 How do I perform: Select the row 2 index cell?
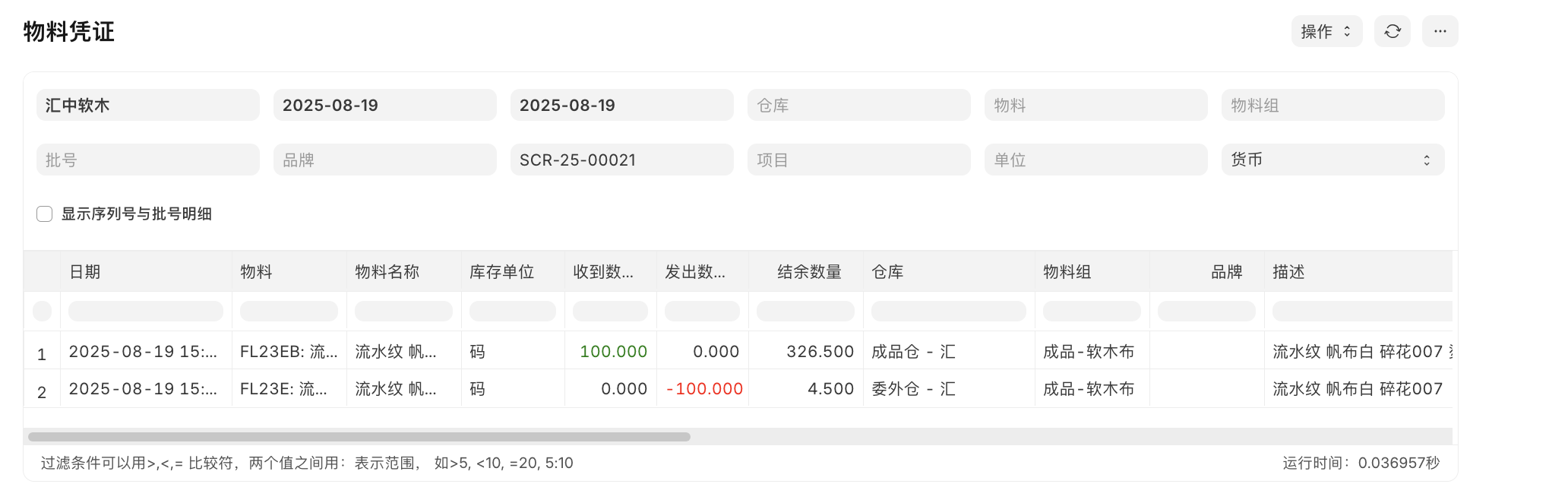(x=42, y=392)
